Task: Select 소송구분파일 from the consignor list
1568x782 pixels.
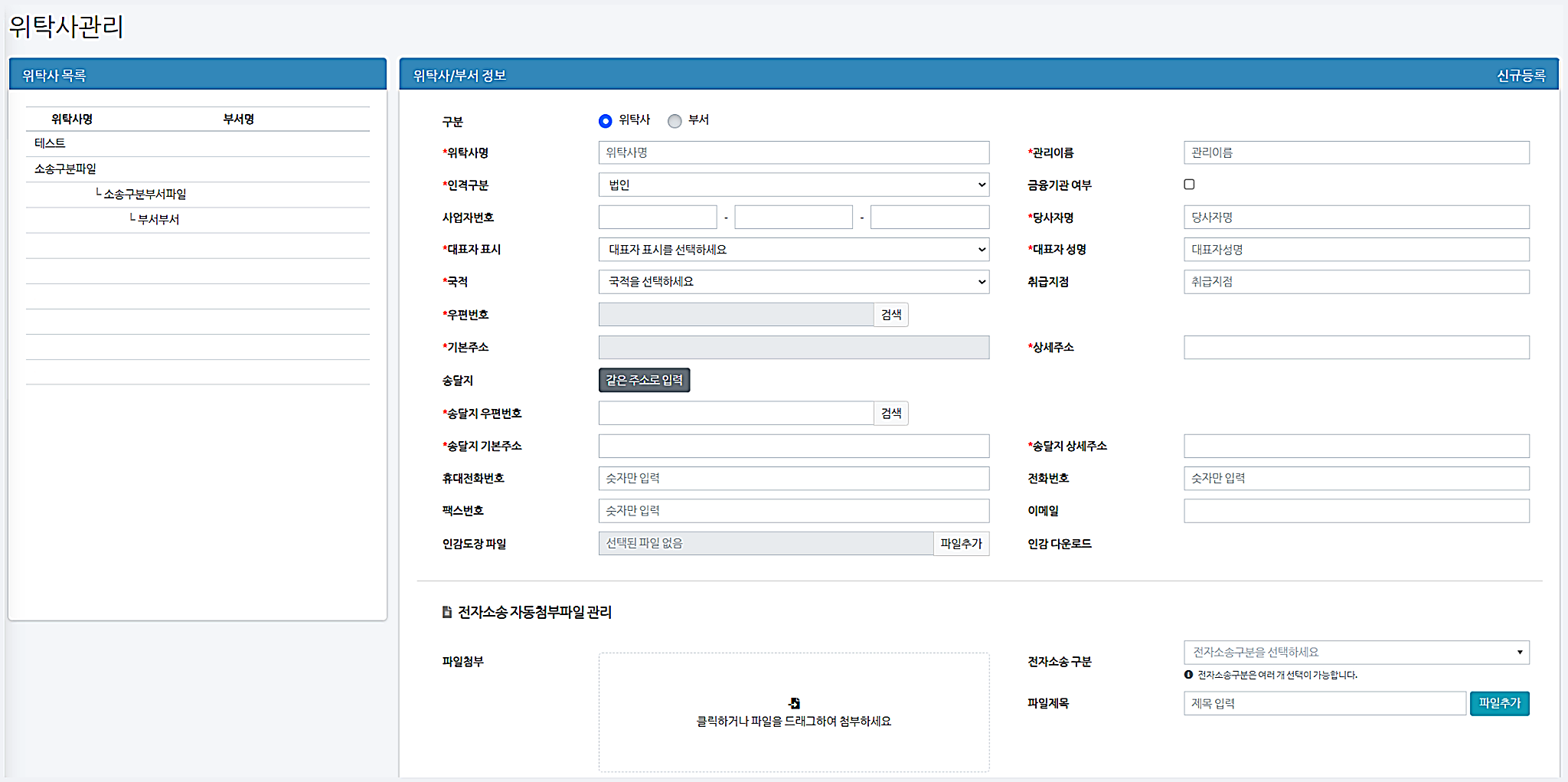Action: point(64,169)
